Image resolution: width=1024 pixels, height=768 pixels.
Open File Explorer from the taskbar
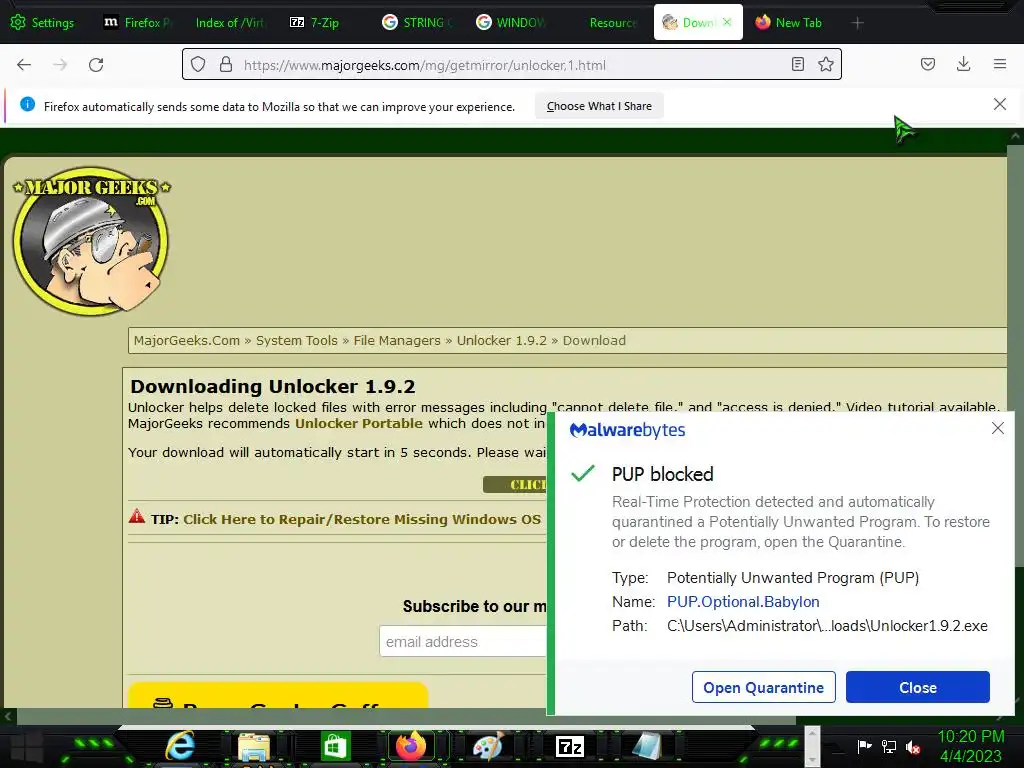coord(254,746)
